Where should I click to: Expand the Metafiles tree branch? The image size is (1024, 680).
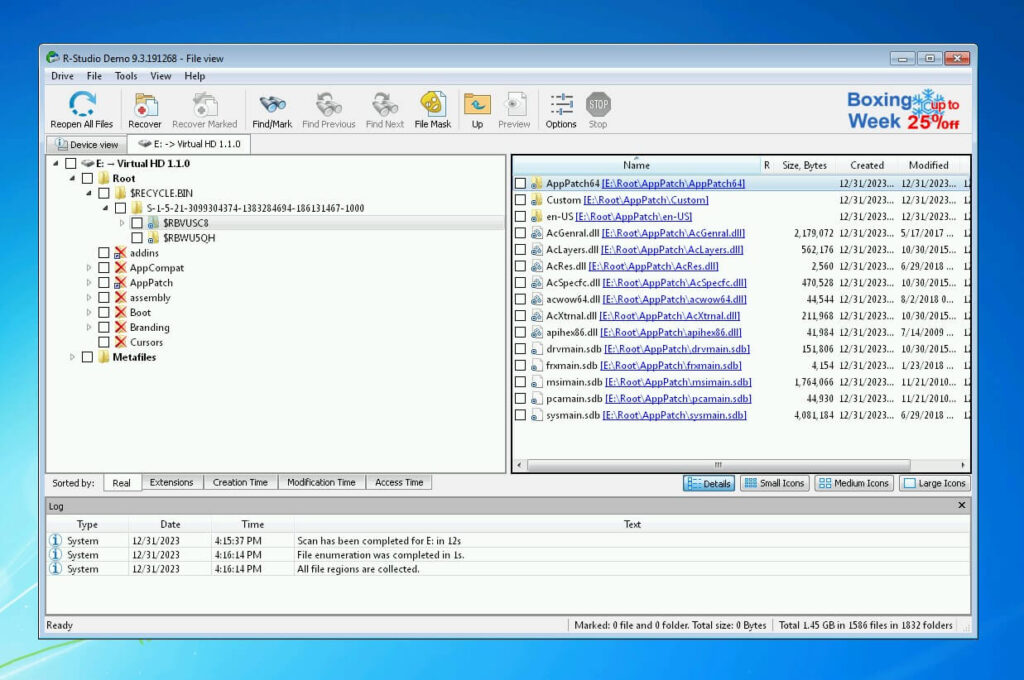(71, 356)
